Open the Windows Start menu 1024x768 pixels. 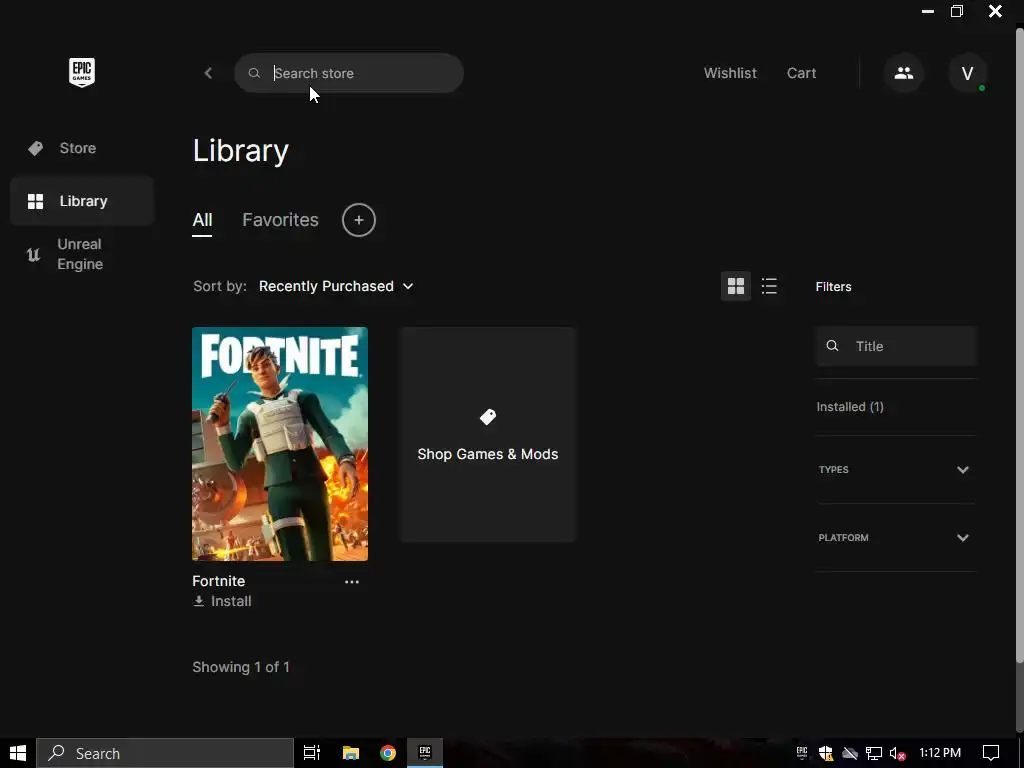coord(18,753)
